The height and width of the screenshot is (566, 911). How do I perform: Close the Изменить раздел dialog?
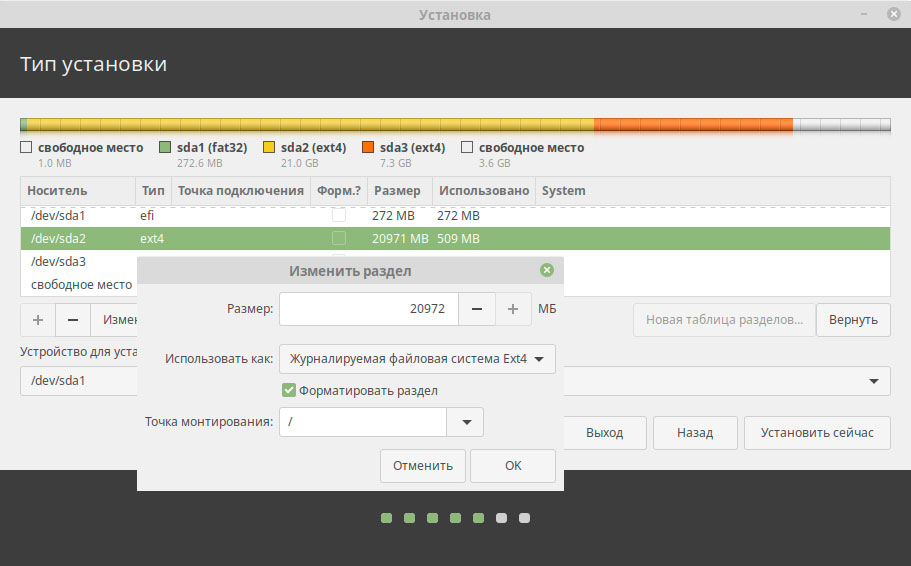coord(547,270)
